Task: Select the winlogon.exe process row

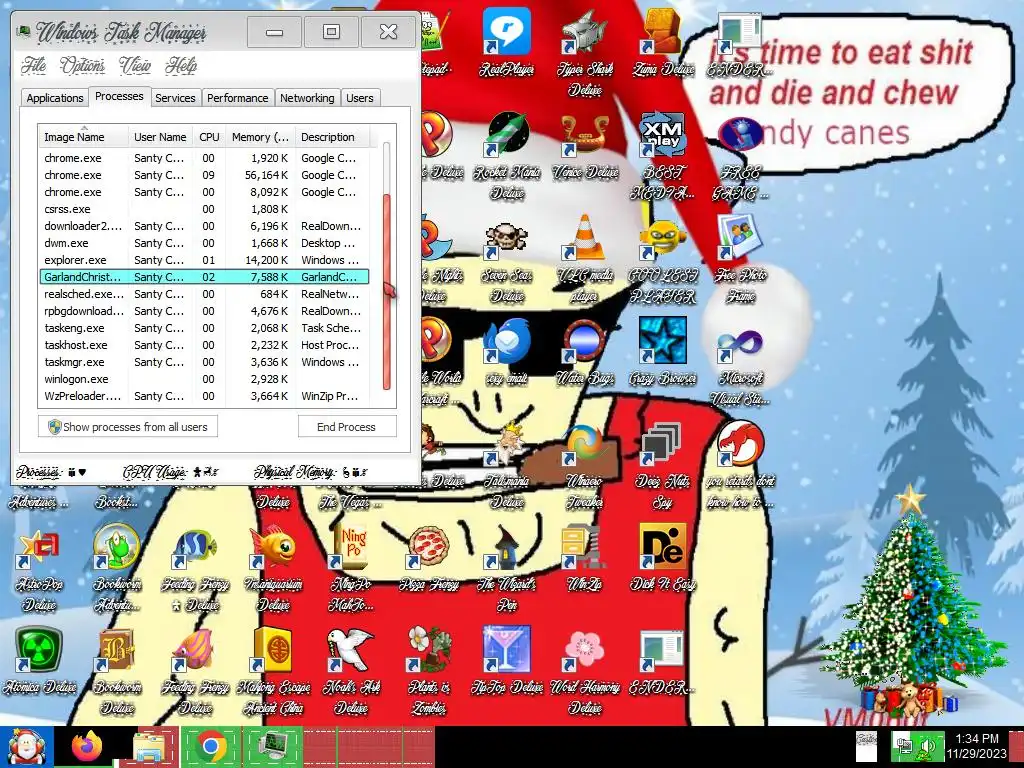Action: [x=204, y=379]
